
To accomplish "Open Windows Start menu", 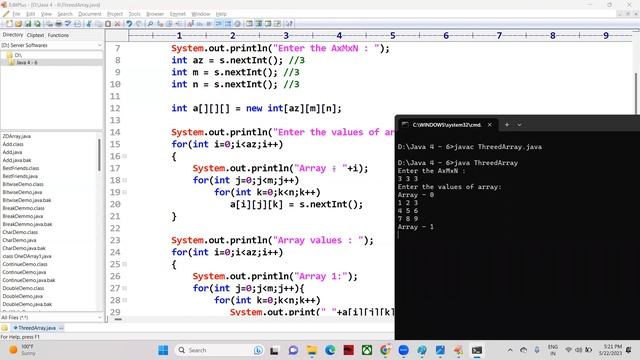I will click(163, 350).
